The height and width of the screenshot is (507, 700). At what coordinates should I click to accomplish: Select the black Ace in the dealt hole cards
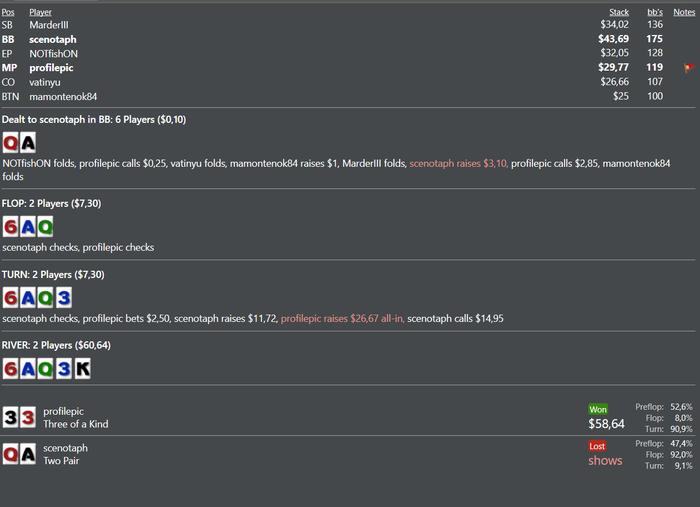pos(27,143)
